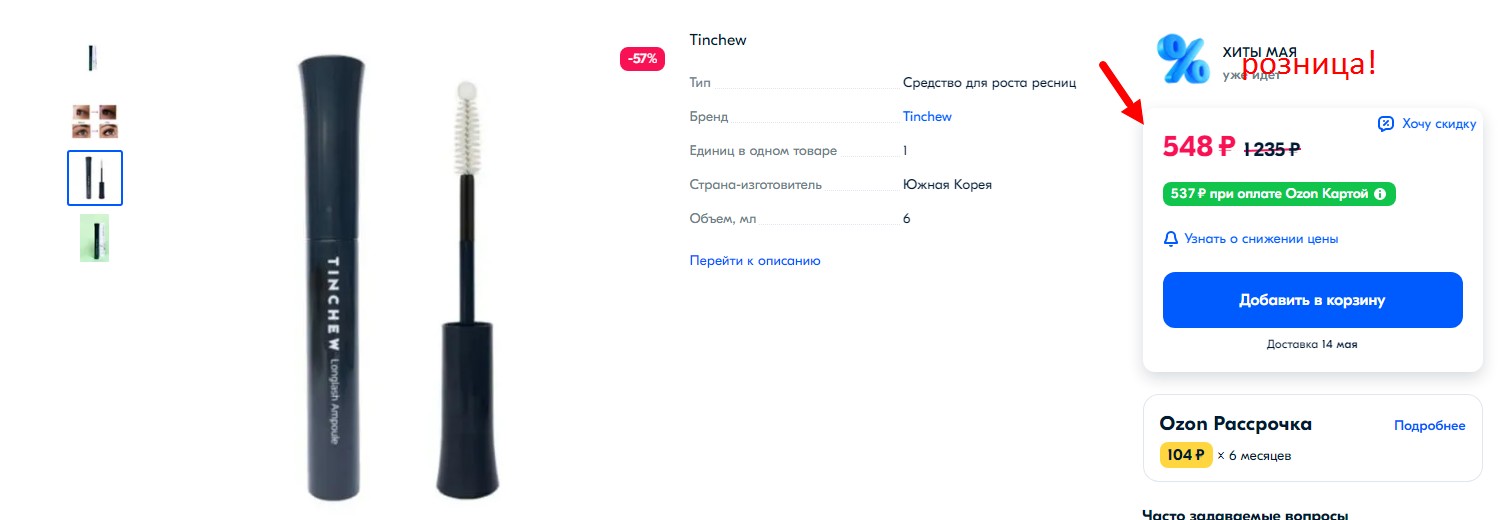The width and height of the screenshot is (1498, 520).
Task: Click the Ozon Рассрочка card heading
Action: click(x=1236, y=424)
